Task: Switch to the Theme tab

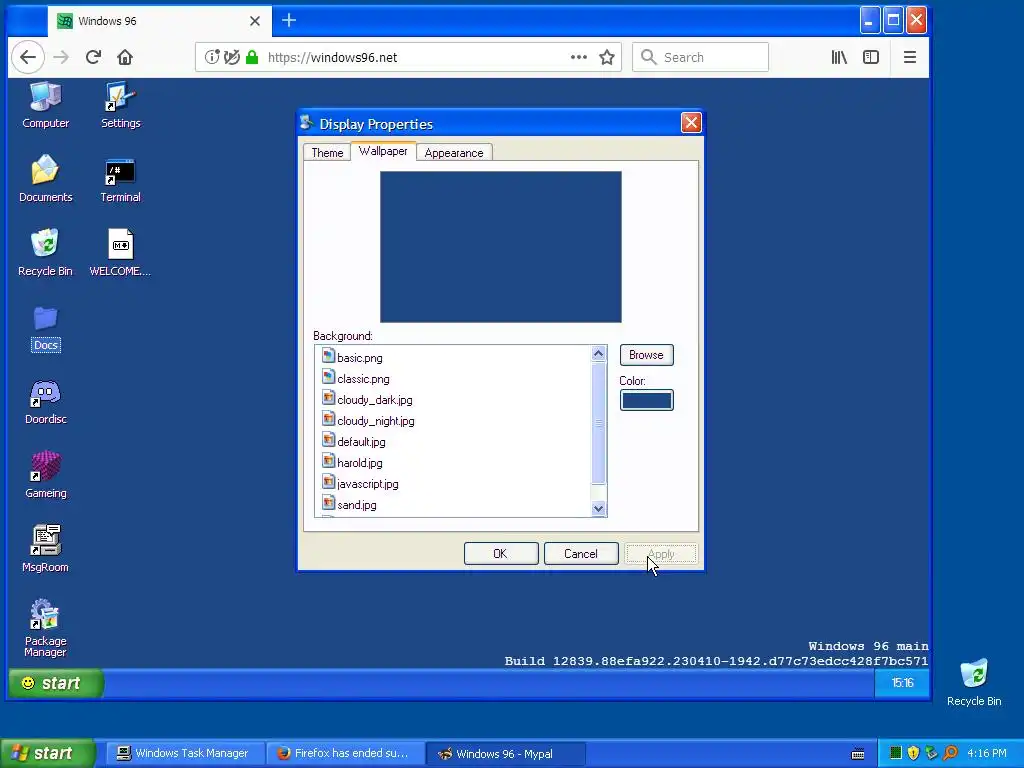Action: 327,152
